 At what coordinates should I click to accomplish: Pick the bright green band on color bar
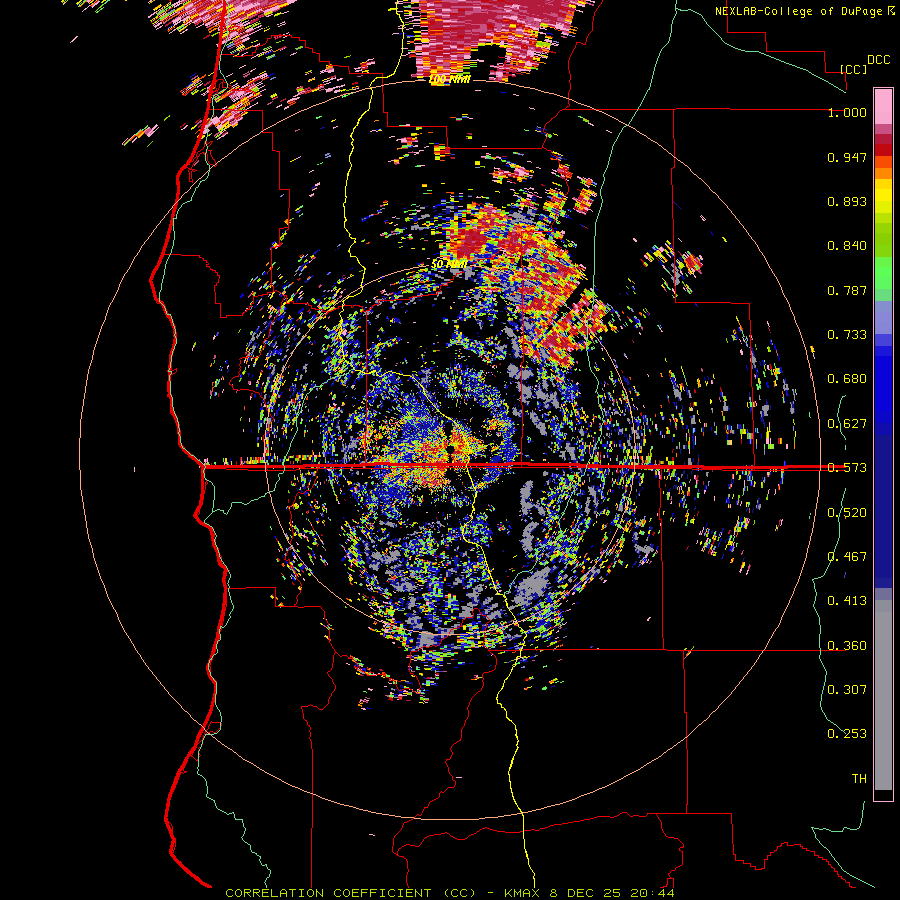tap(883, 273)
